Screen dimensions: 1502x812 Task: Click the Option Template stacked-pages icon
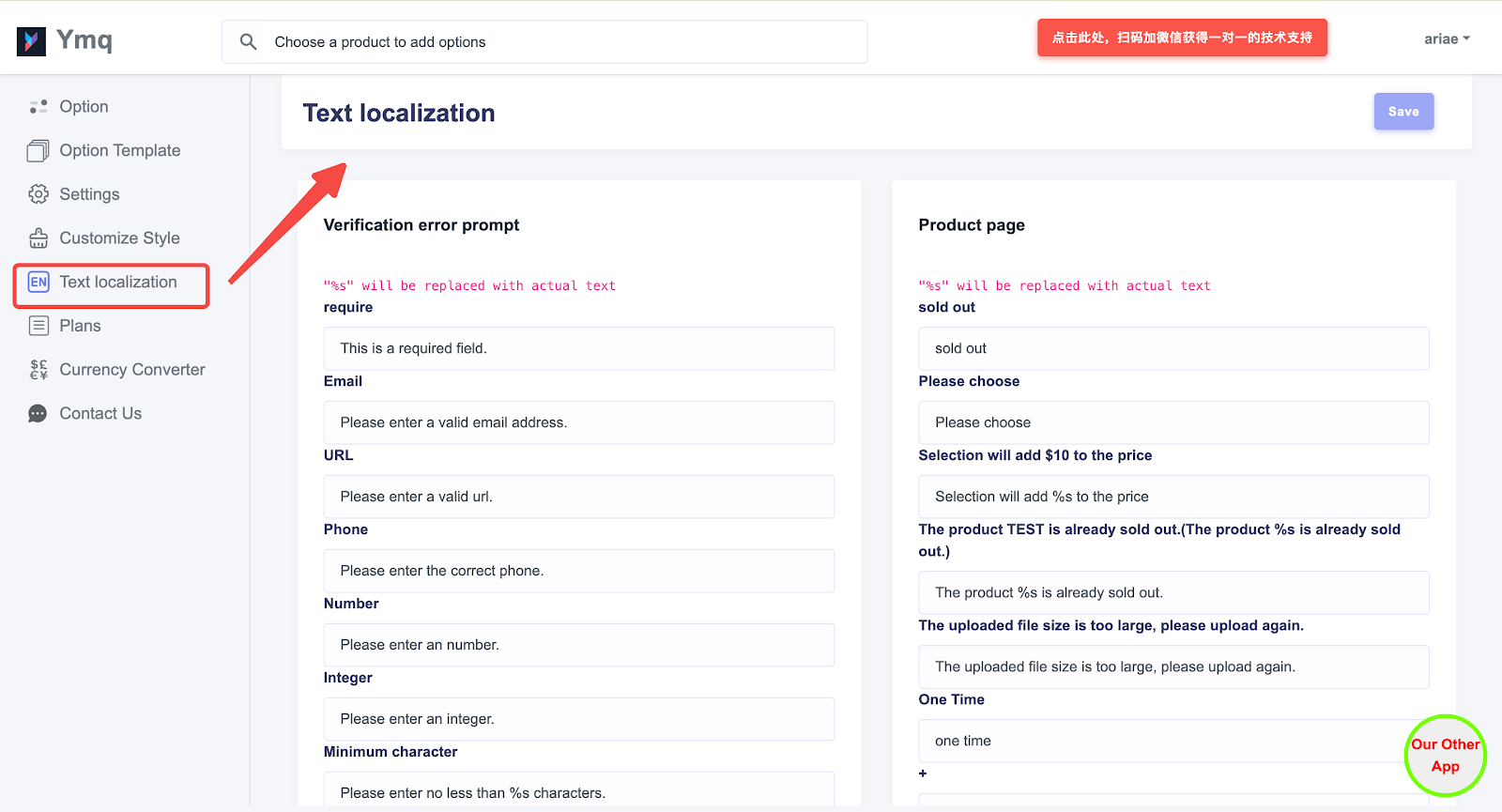(38, 151)
